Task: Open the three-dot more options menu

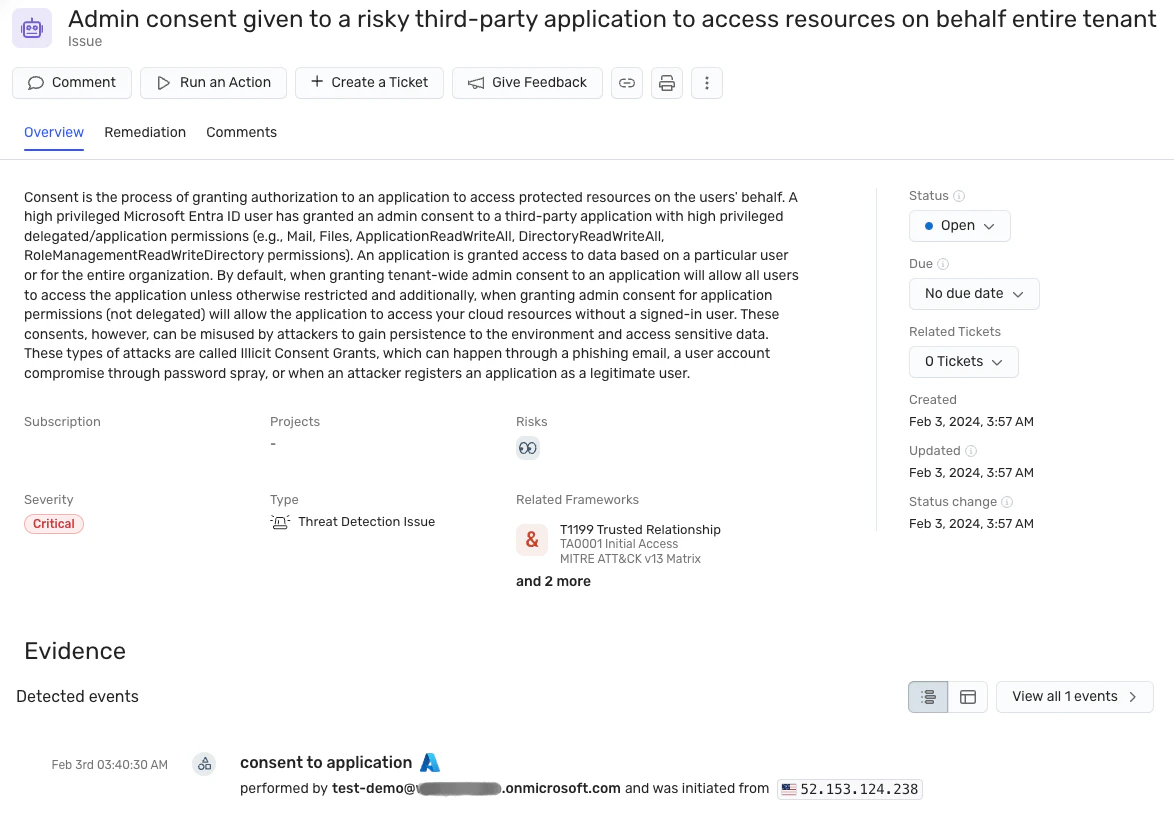Action: click(x=707, y=83)
